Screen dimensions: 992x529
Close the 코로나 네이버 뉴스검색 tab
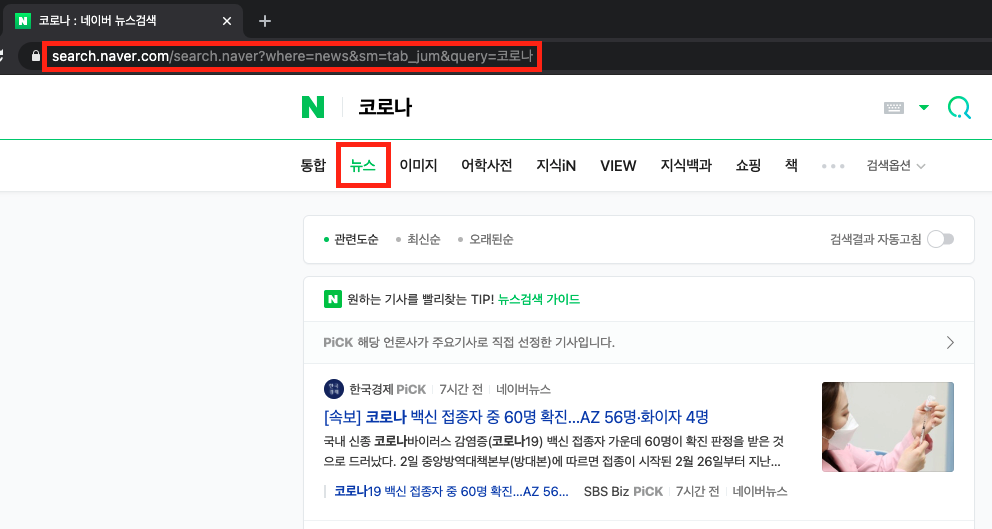click(226, 21)
